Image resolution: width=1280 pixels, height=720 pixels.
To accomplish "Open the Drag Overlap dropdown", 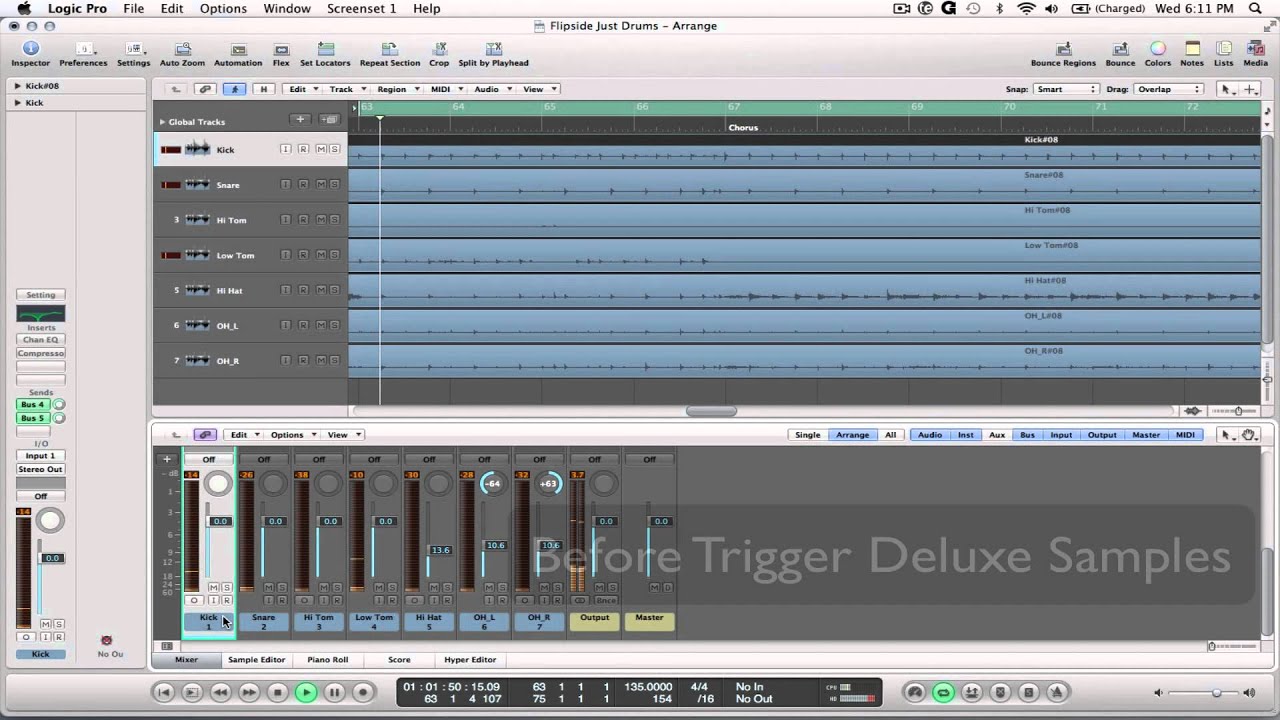I will [1168, 89].
